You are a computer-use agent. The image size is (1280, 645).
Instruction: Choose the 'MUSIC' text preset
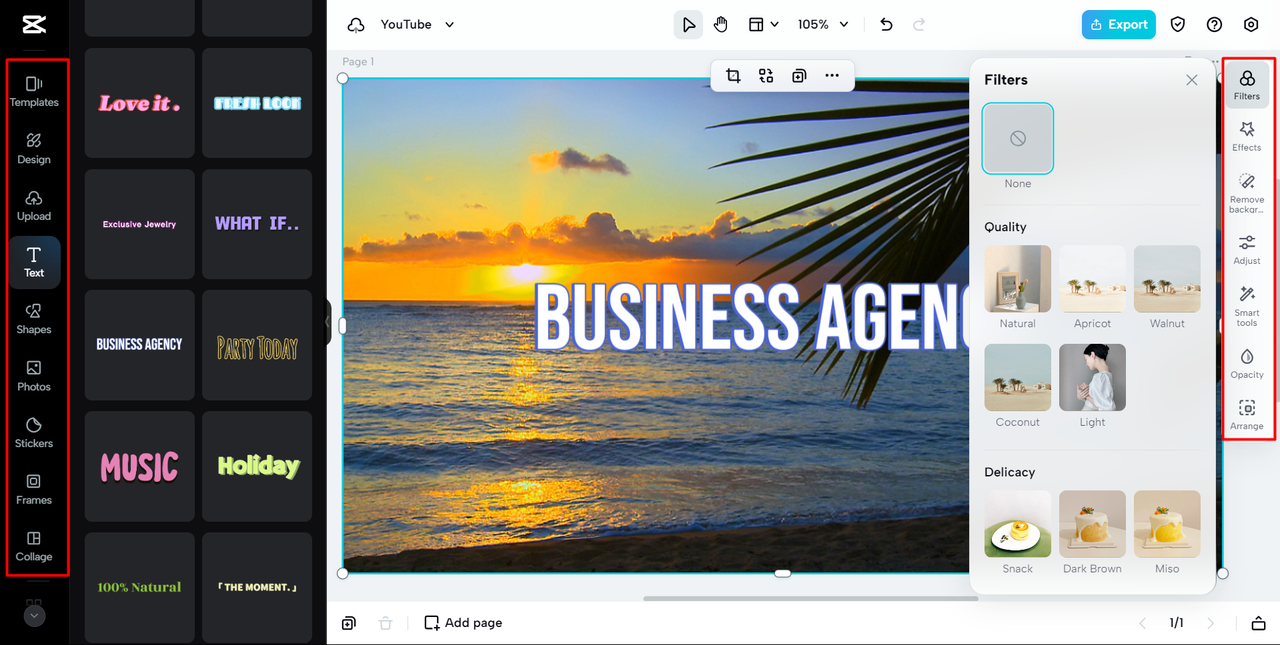[x=140, y=466]
